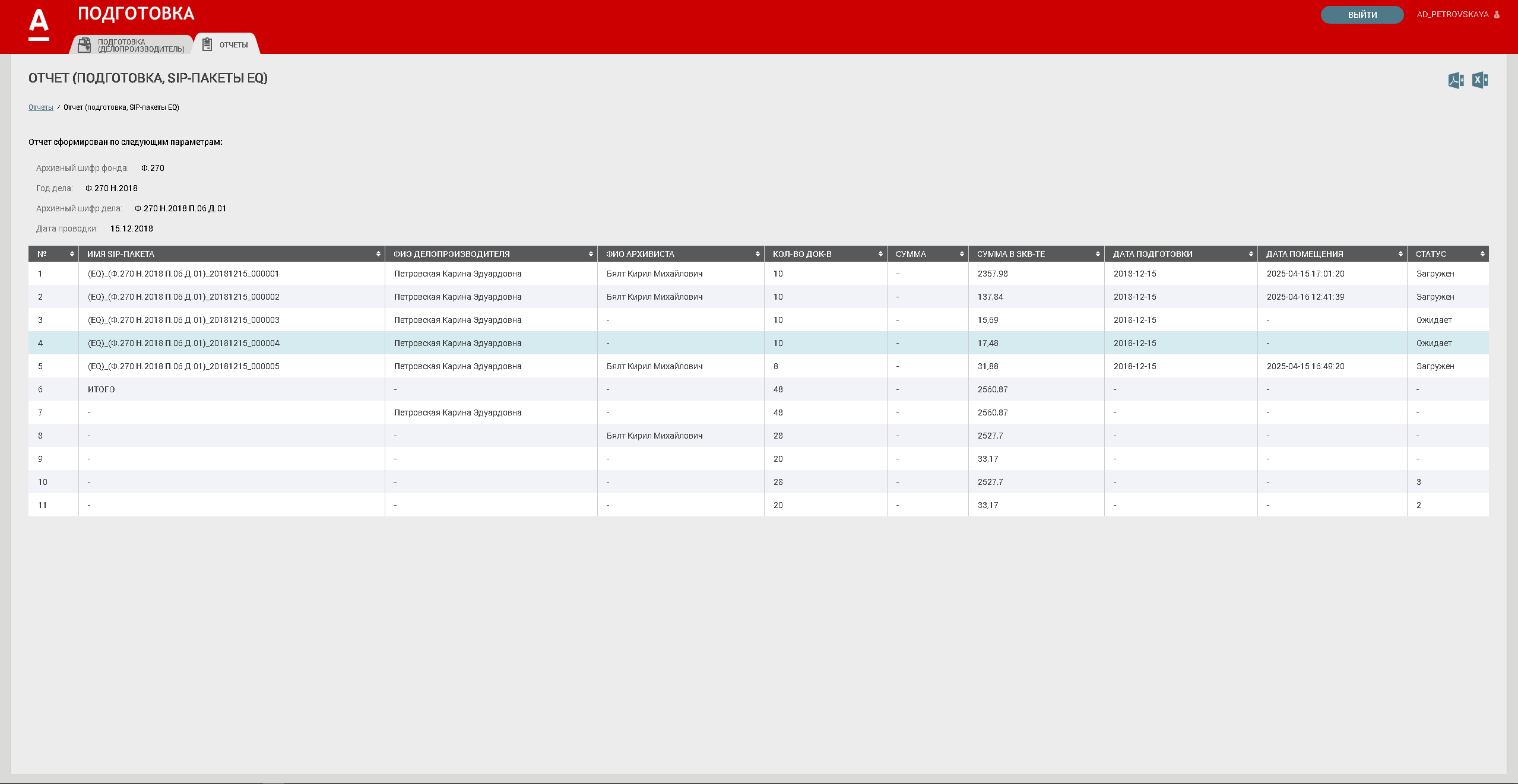The image size is (1518, 784).
Task: Sort by Дата подготовки arrows
Action: [1251, 254]
